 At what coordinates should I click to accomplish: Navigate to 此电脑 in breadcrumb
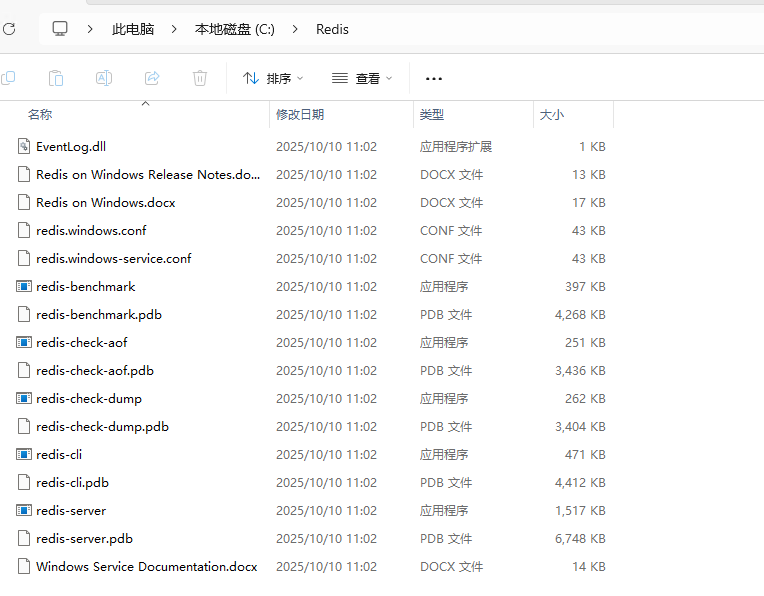(x=133, y=29)
